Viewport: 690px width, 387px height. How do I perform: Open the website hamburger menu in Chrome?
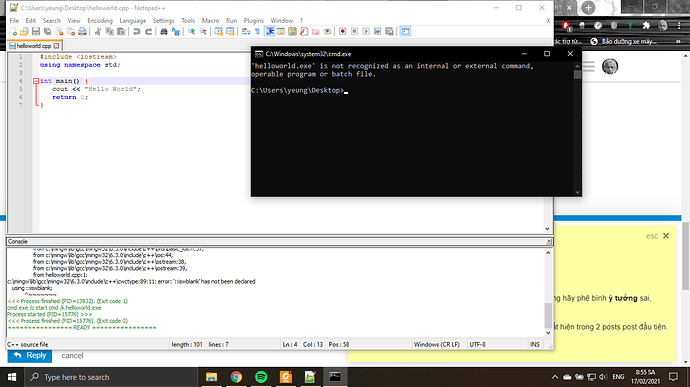click(588, 66)
